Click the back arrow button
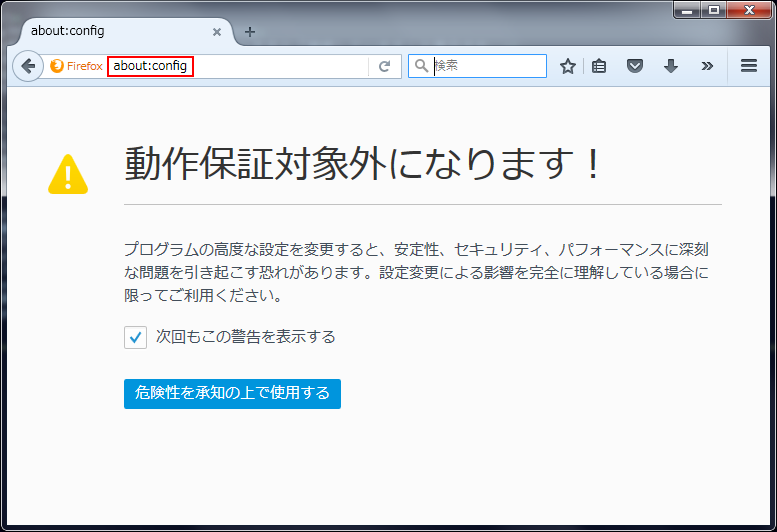This screenshot has width=777, height=532. [x=28, y=66]
